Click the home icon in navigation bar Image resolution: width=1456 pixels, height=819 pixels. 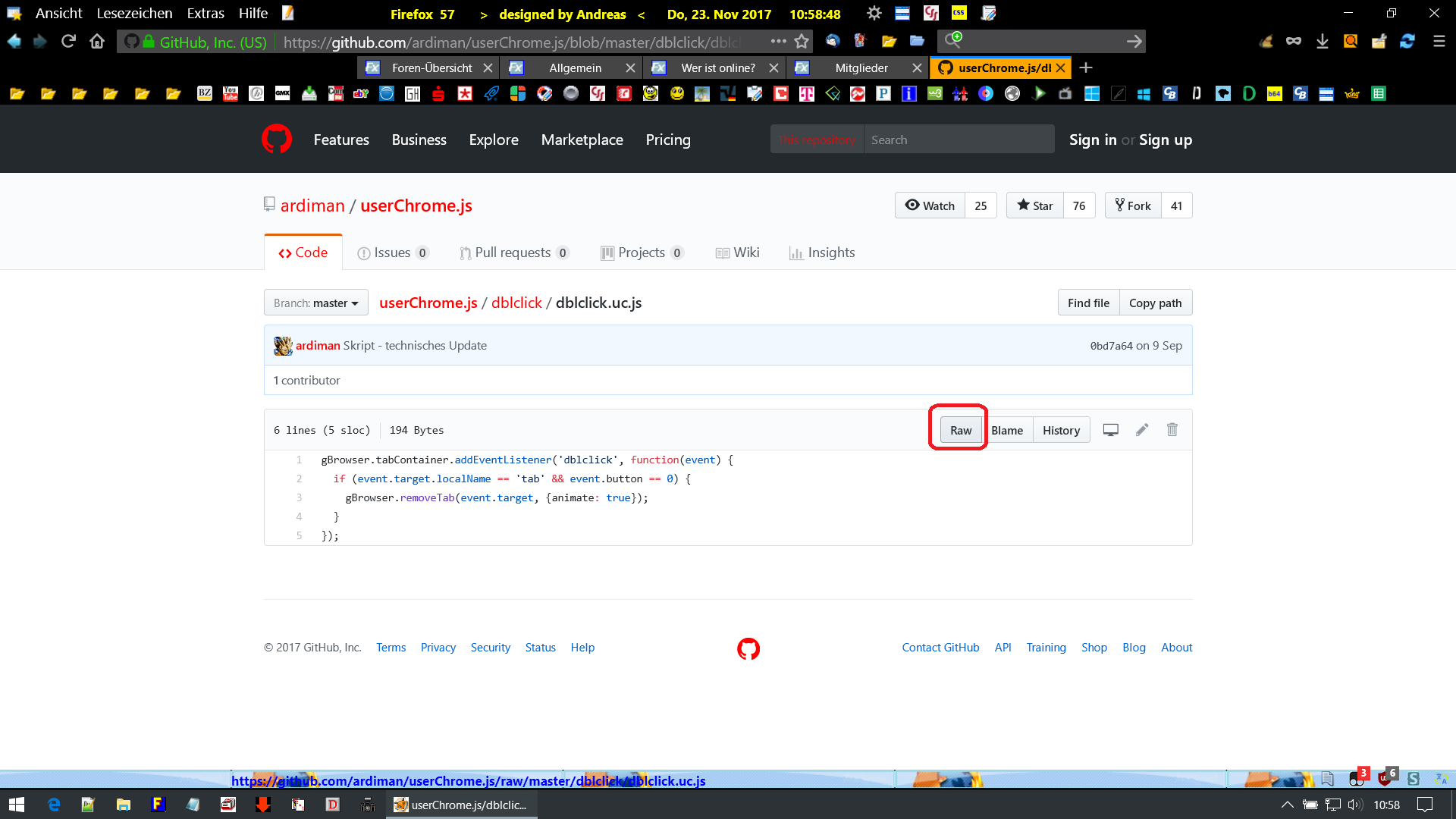tap(97, 42)
